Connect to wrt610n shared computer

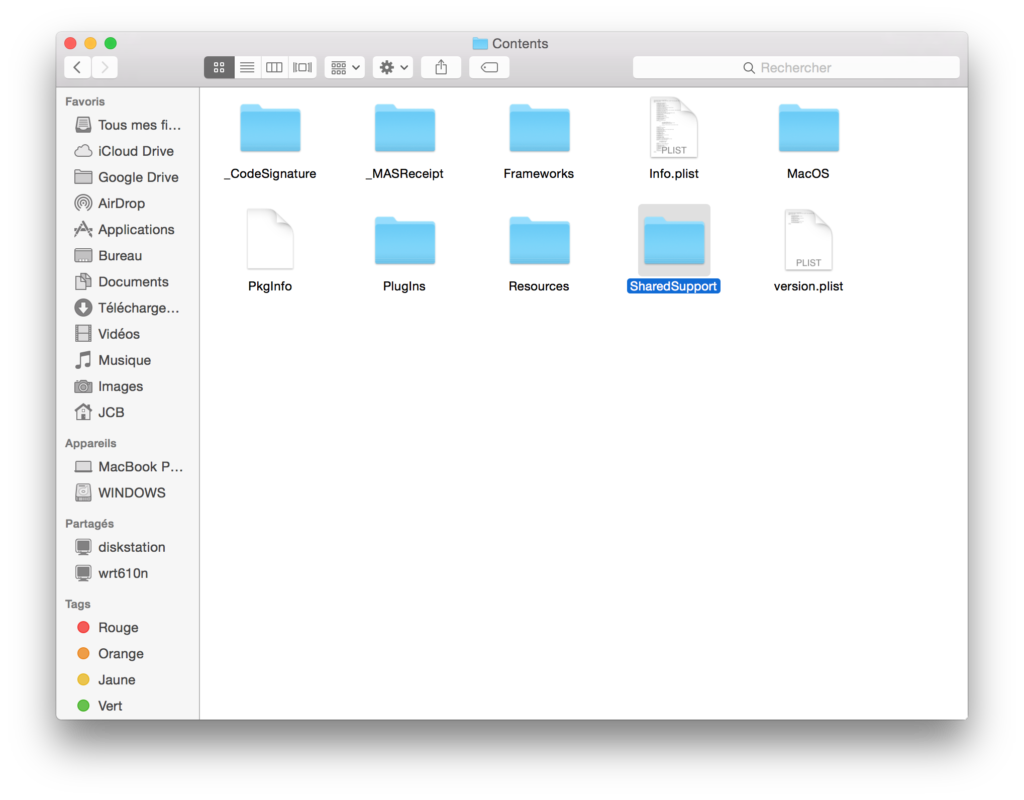pos(128,573)
